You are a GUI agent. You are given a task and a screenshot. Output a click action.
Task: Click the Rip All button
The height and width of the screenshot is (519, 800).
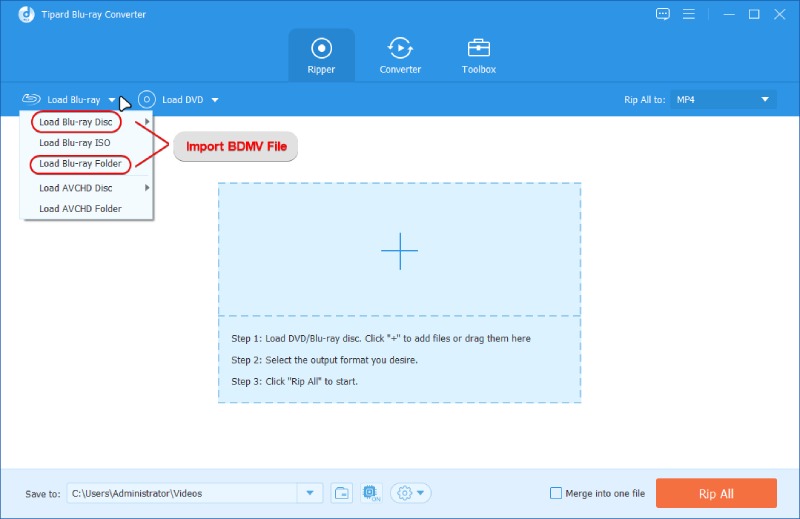coord(716,493)
